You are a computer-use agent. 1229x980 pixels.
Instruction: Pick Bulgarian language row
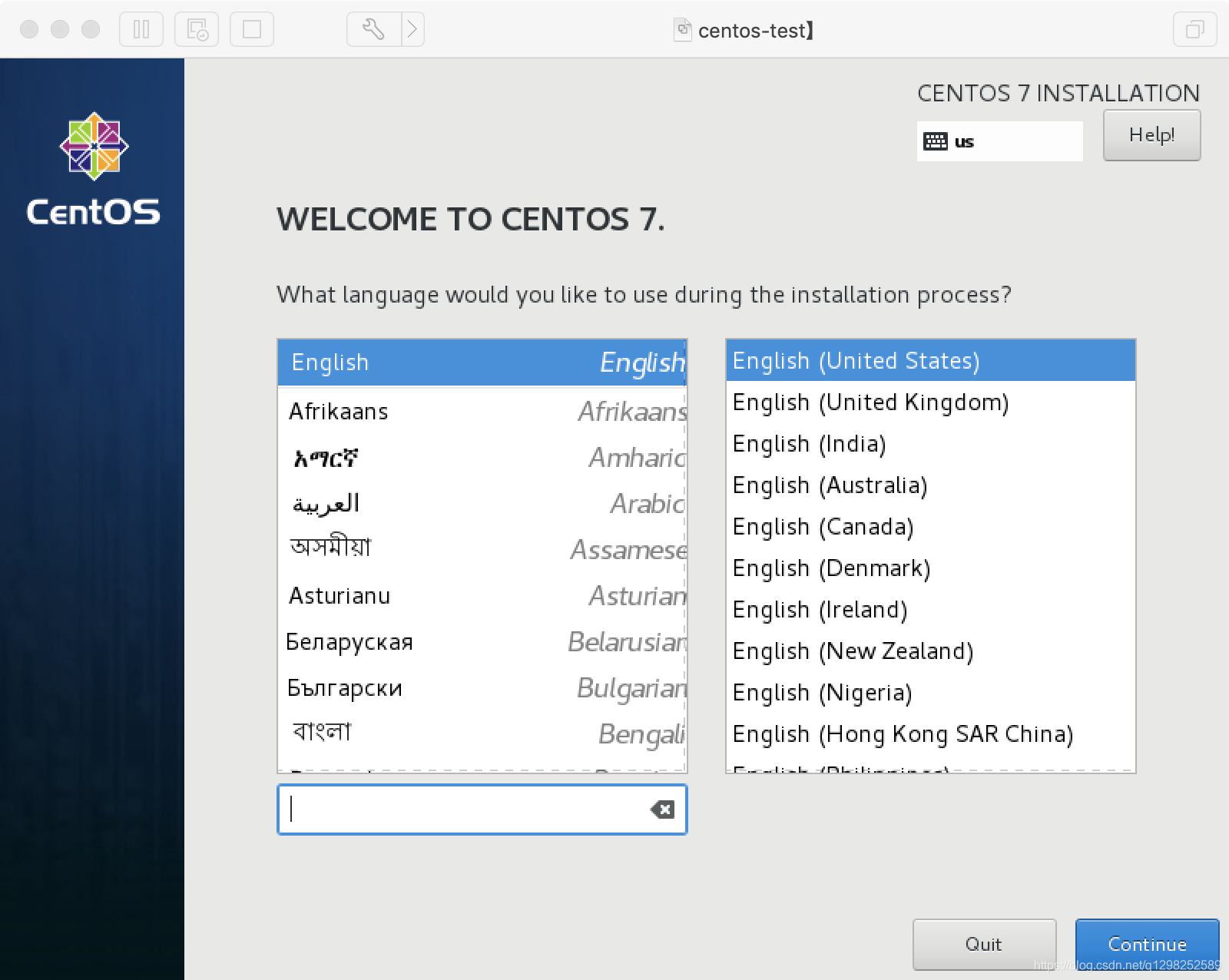(482, 688)
